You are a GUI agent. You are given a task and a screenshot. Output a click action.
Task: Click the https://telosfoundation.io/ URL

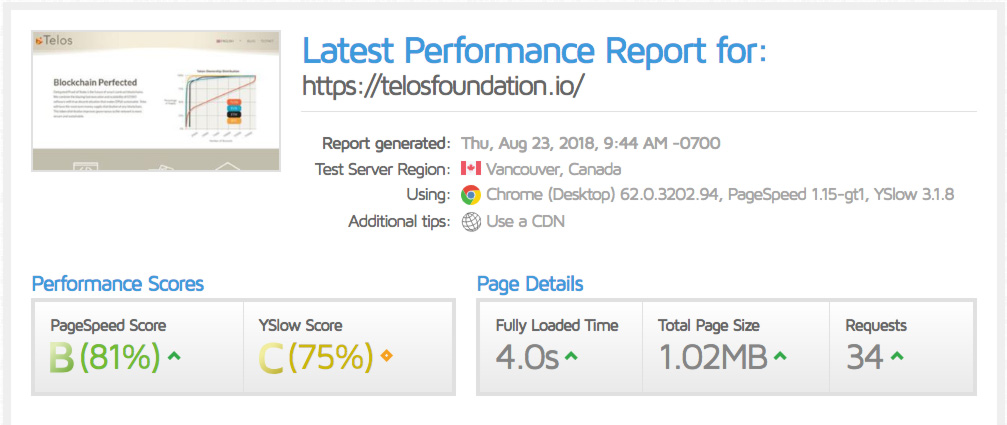(442, 85)
